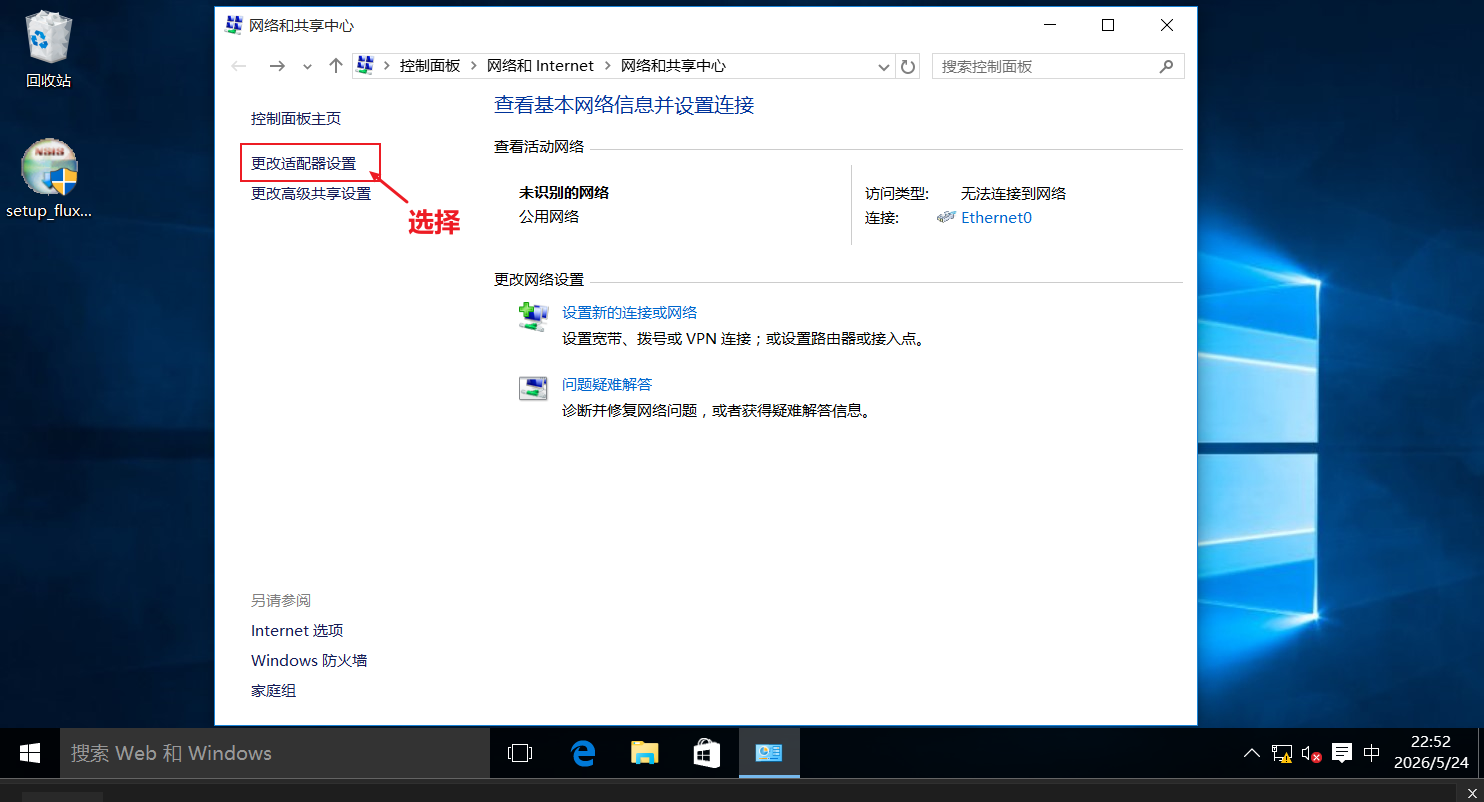Open Action Center notification icon
Viewport: 1484px width, 802px height.
point(1342,753)
